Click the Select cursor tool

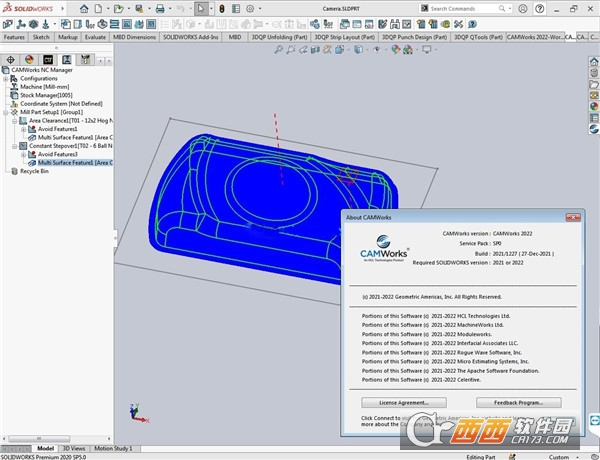click(201, 8)
